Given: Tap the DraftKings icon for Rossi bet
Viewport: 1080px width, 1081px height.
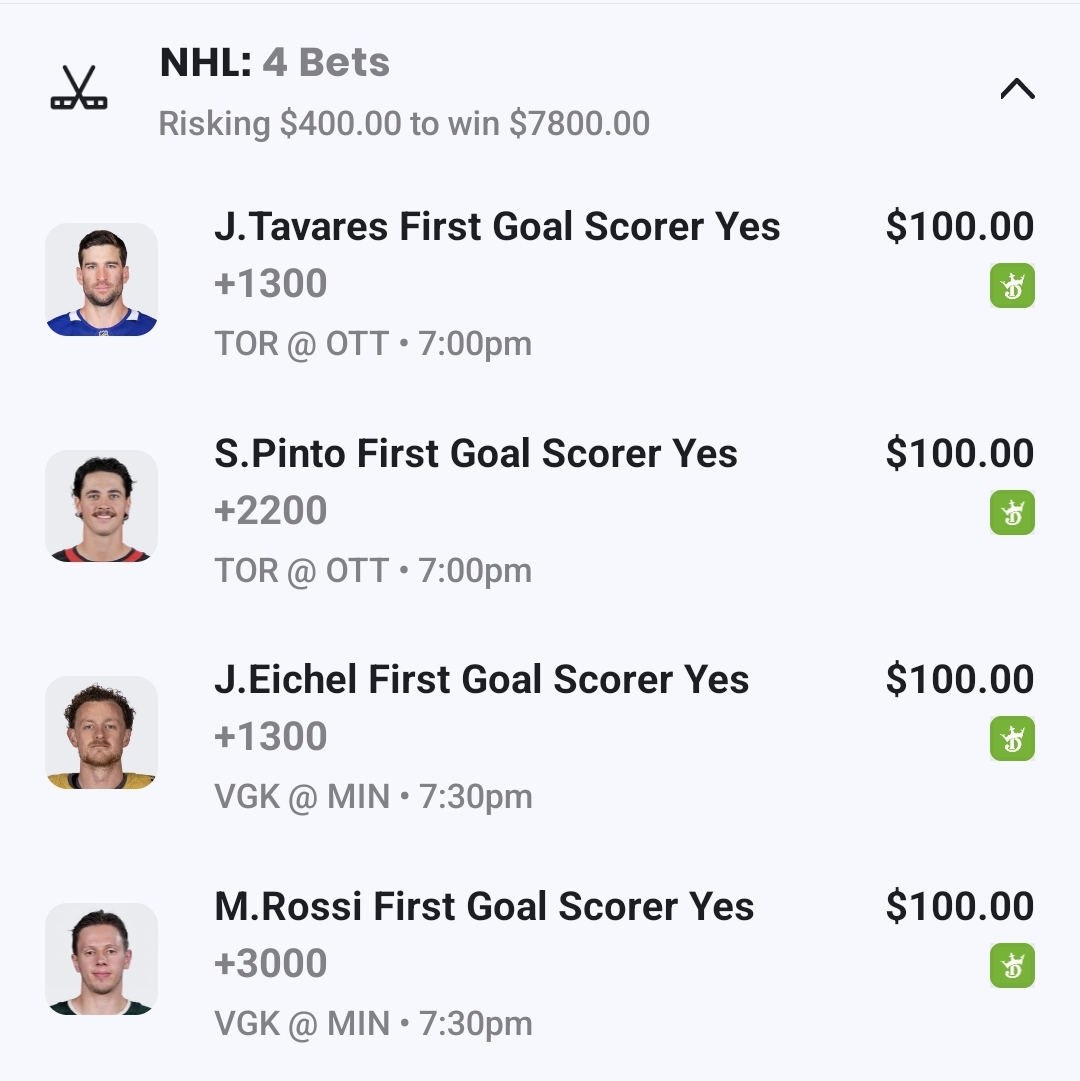Looking at the screenshot, I should pyautogui.click(x=1012, y=966).
